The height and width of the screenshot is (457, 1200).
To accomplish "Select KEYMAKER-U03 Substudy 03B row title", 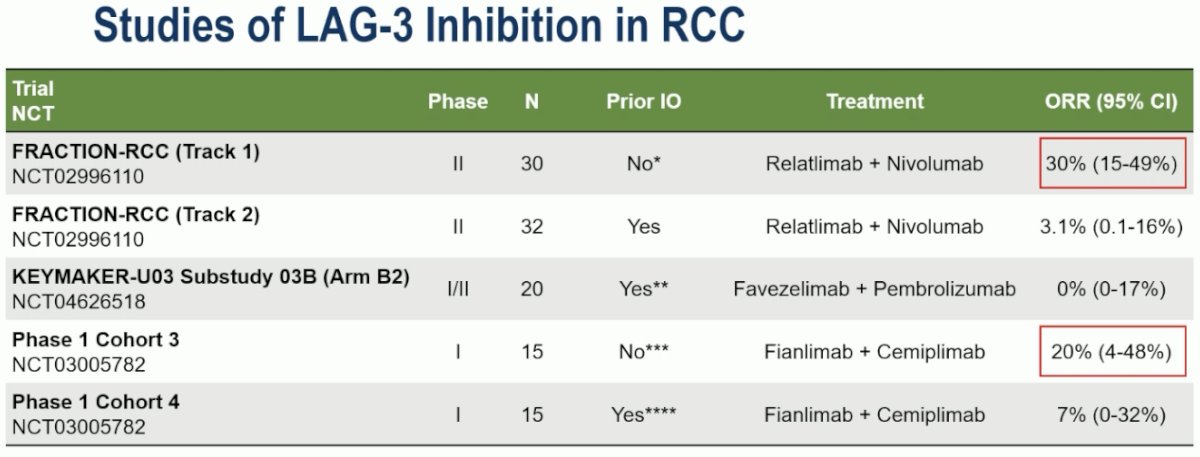I will [x=211, y=277].
